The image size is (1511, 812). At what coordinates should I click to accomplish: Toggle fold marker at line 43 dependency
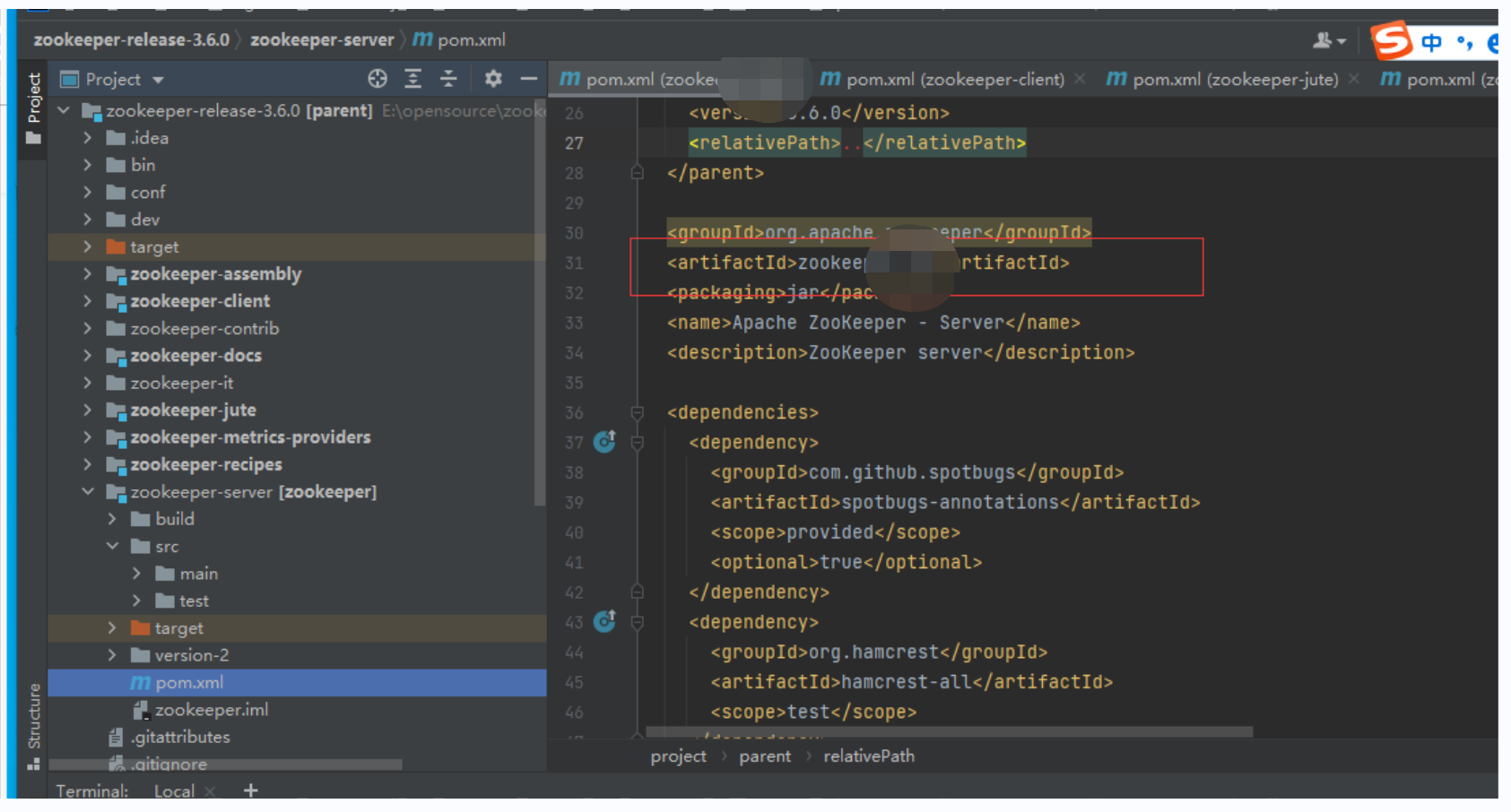click(x=638, y=622)
